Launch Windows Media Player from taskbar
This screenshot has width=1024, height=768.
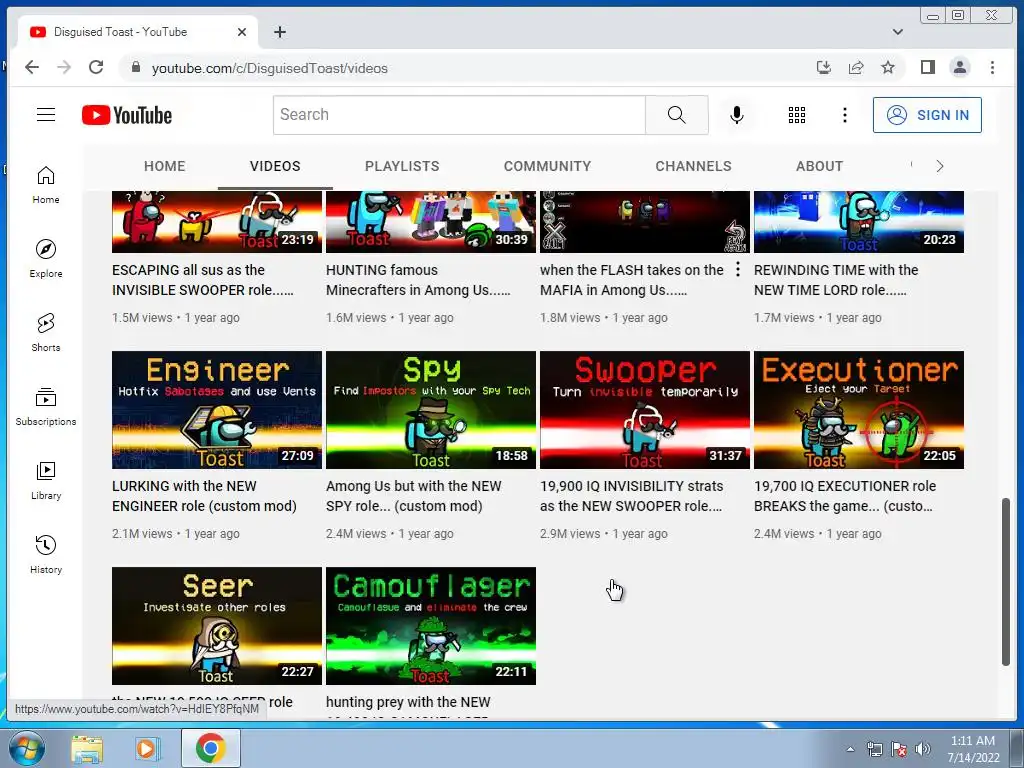[x=148, y=749]
